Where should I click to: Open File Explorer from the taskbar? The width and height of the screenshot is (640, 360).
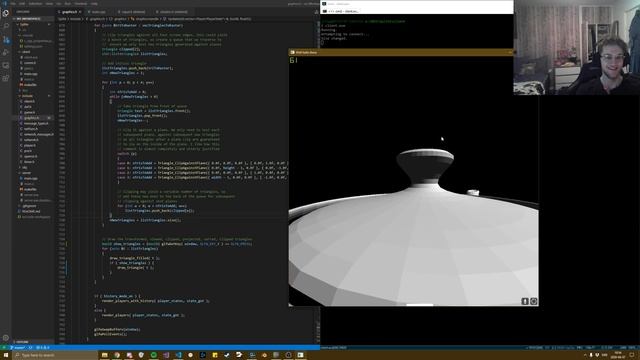pyautogui.click(x=104, y=355)
